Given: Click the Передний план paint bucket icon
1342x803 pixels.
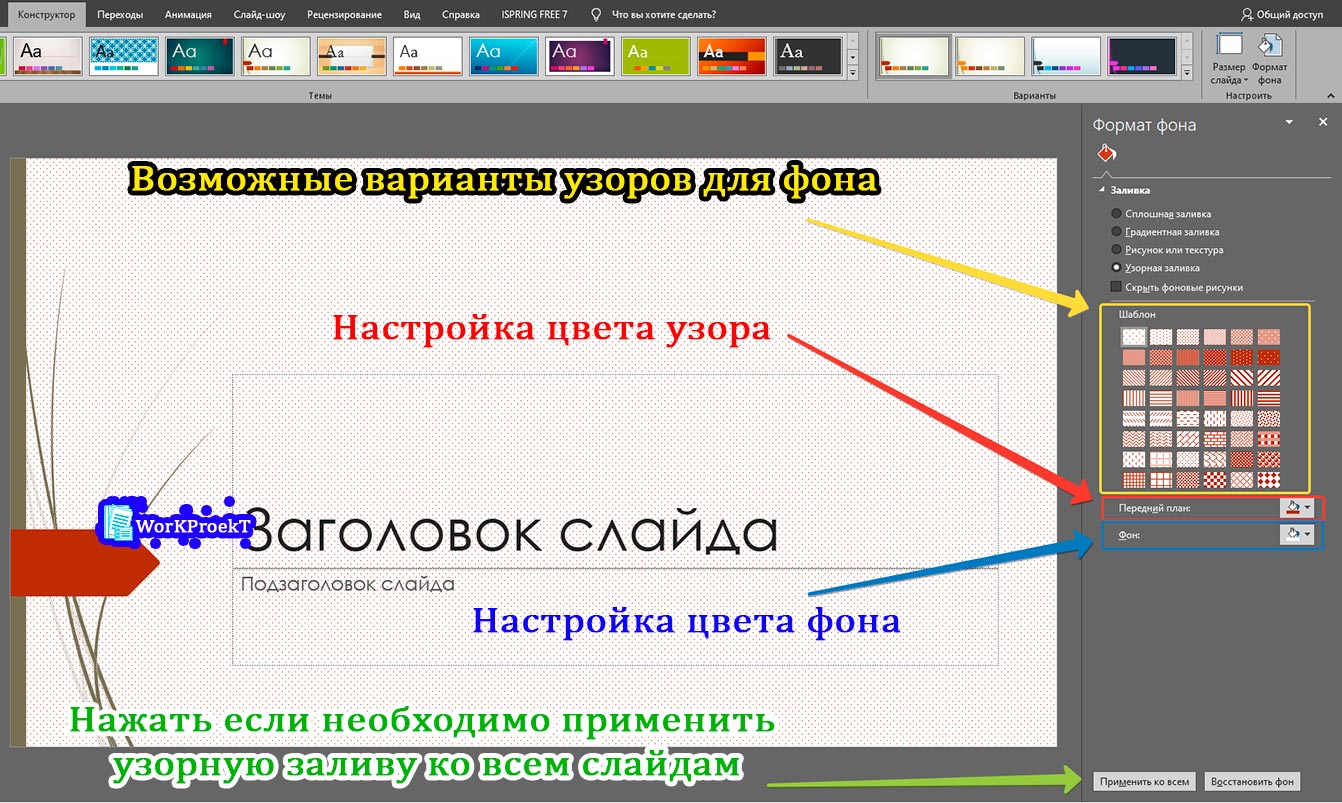Looking at the screenshot, I should point(1292,509).
